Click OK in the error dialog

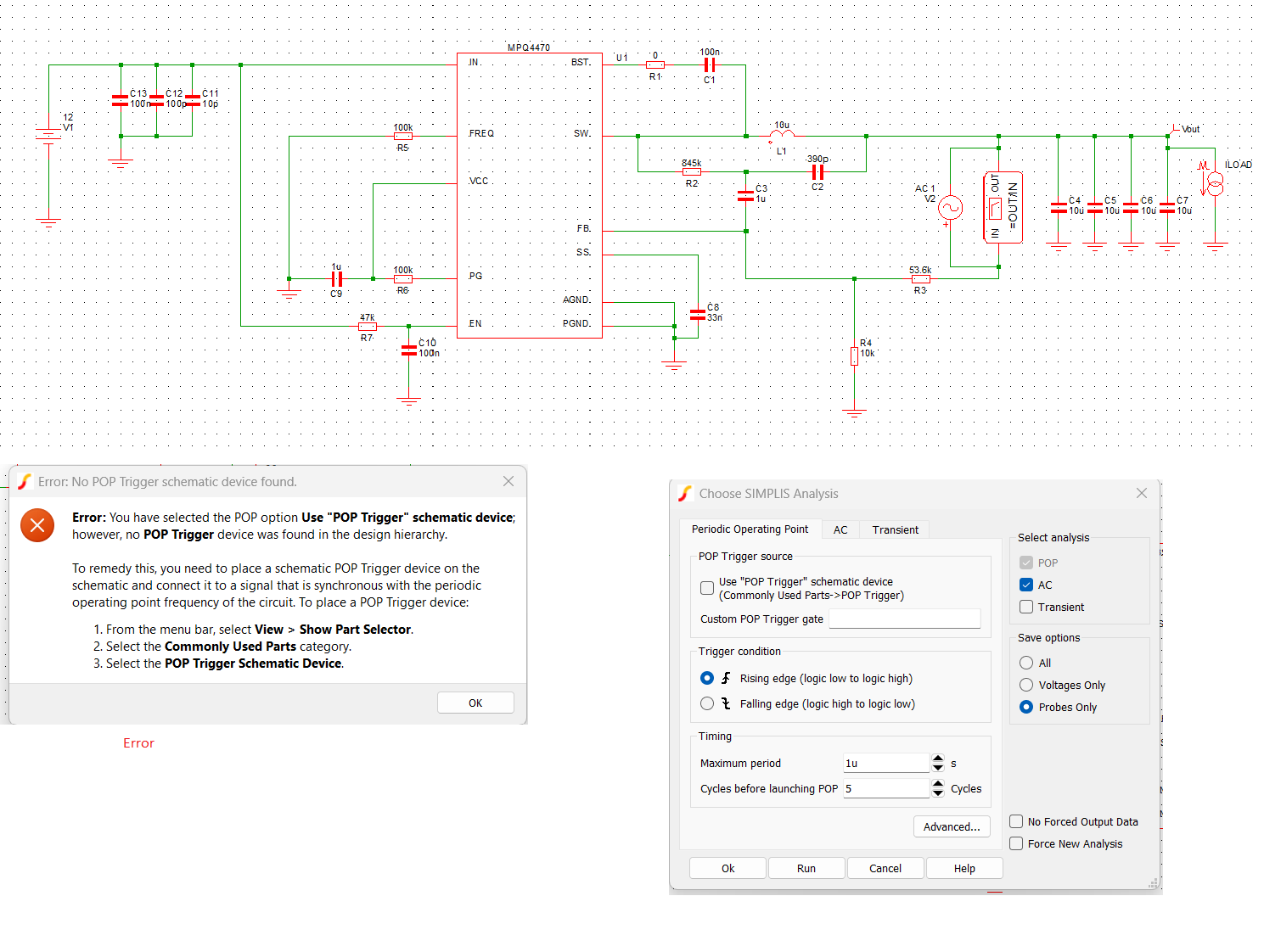[475, 703]
